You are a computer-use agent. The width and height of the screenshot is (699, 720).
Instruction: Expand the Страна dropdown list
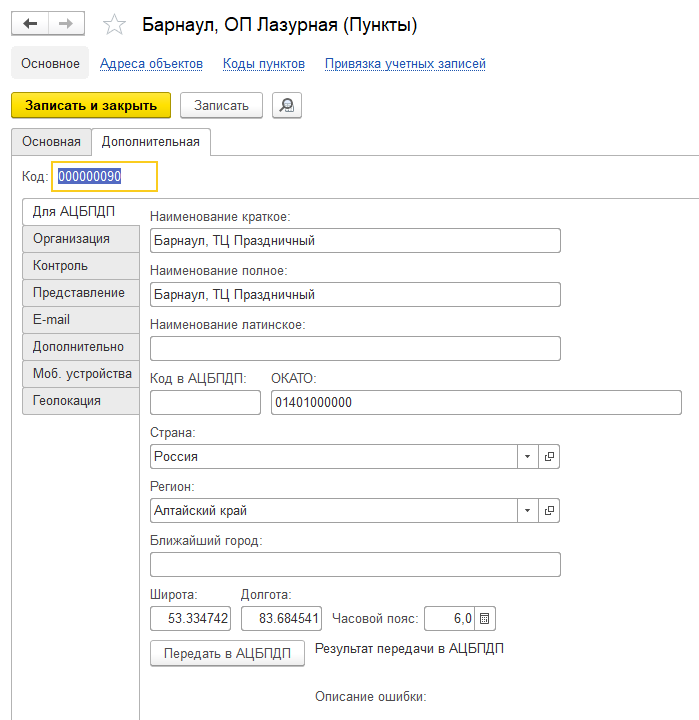click(527, 456)
